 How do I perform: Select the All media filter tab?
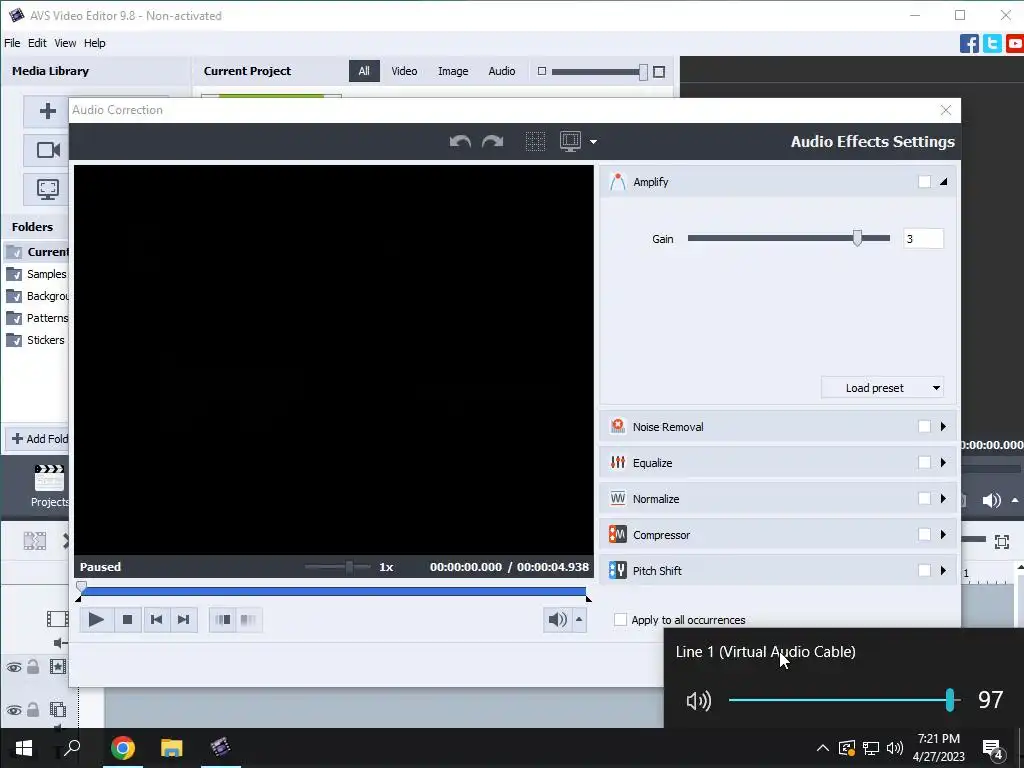(x=364, y=71)
